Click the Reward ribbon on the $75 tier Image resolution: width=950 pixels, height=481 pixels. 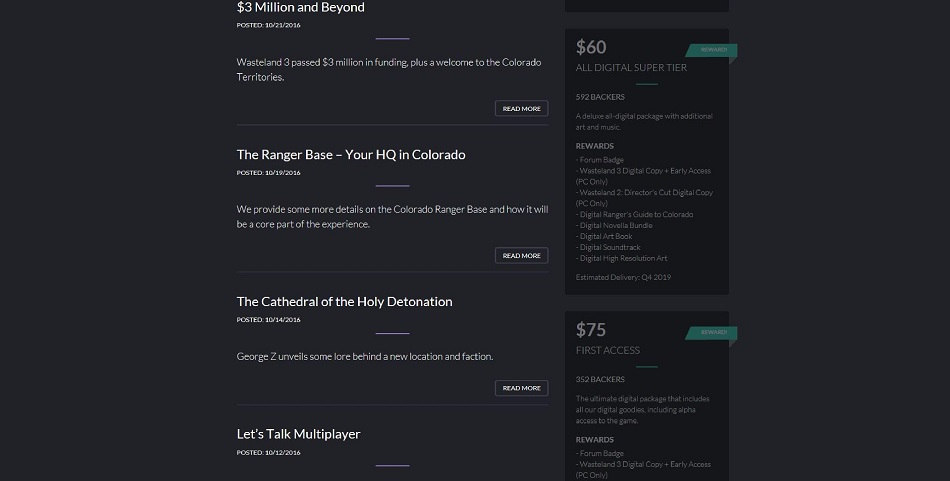[713, 332]
